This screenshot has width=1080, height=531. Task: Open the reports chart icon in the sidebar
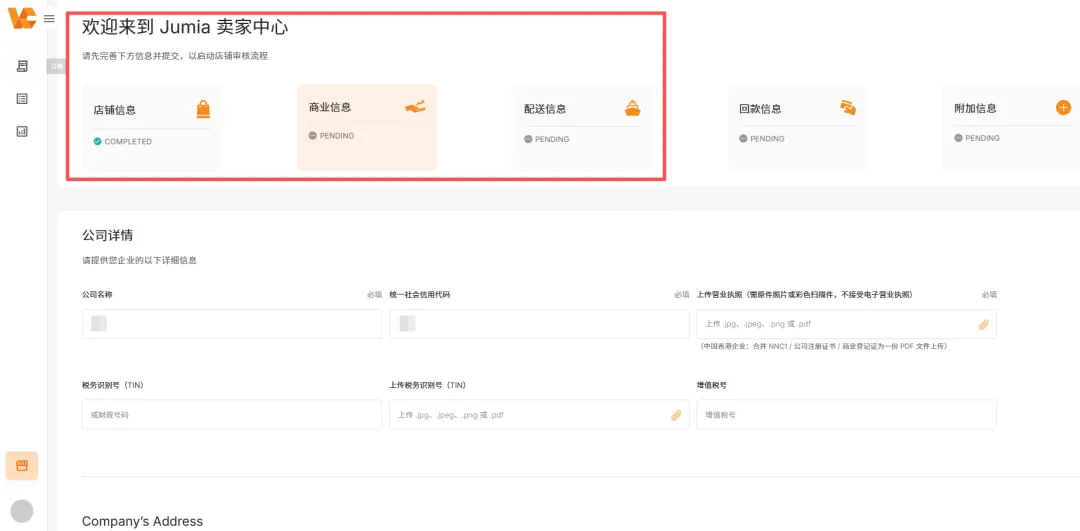pyautogui.click(x=22, y=132)
